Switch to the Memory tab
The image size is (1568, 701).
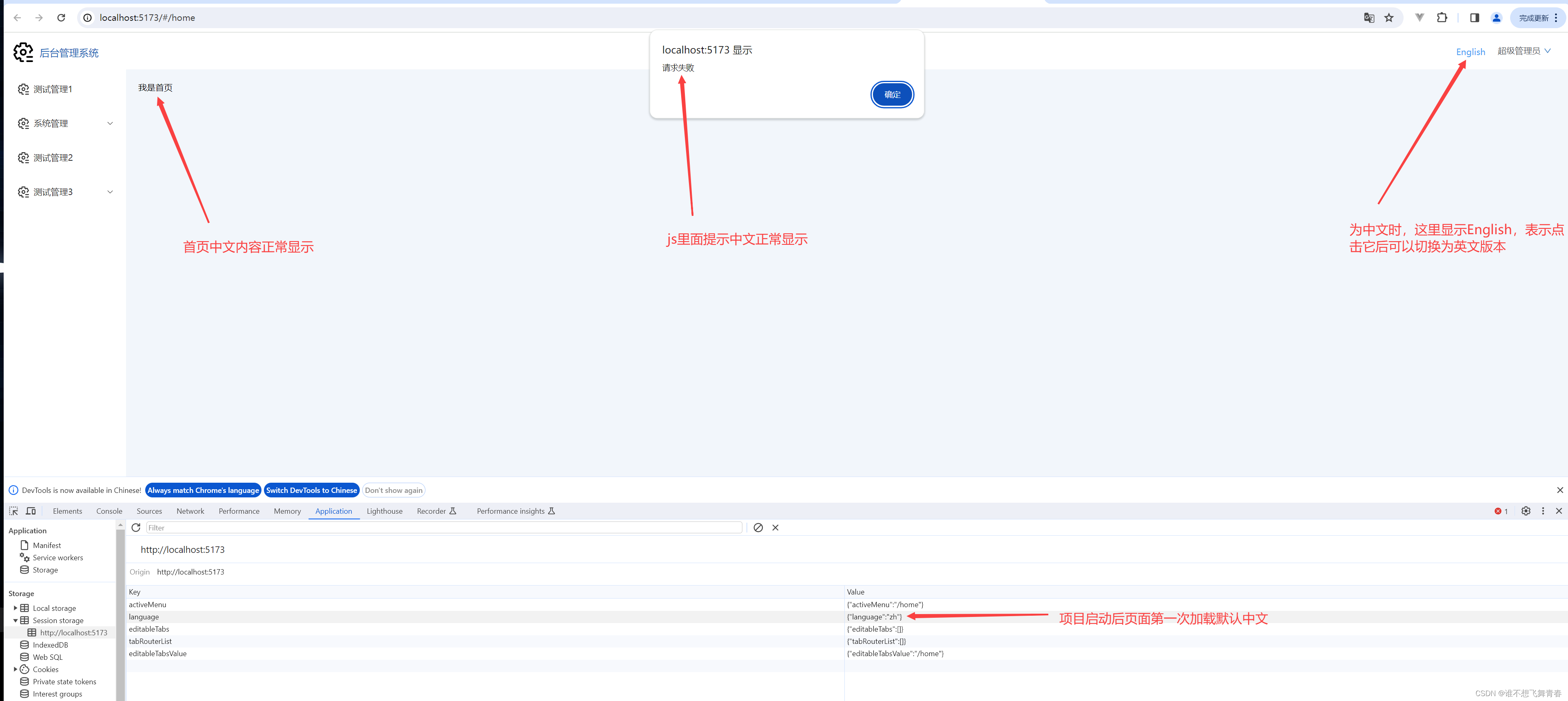pyautogui.click(x=287, y=511)
